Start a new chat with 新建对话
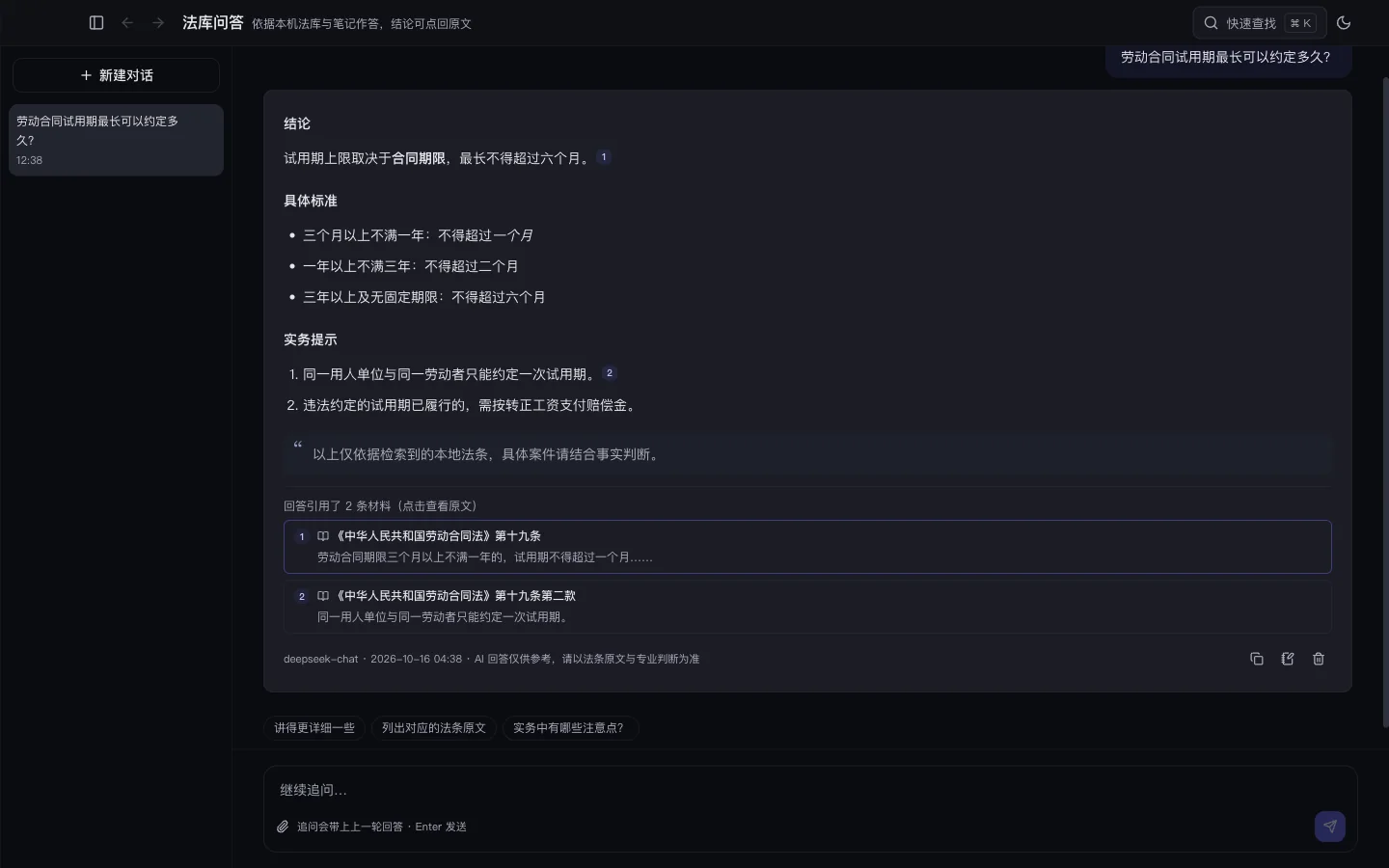This screenshot has width=1389, height=868. pyautogui.click(x=116, y=75)
